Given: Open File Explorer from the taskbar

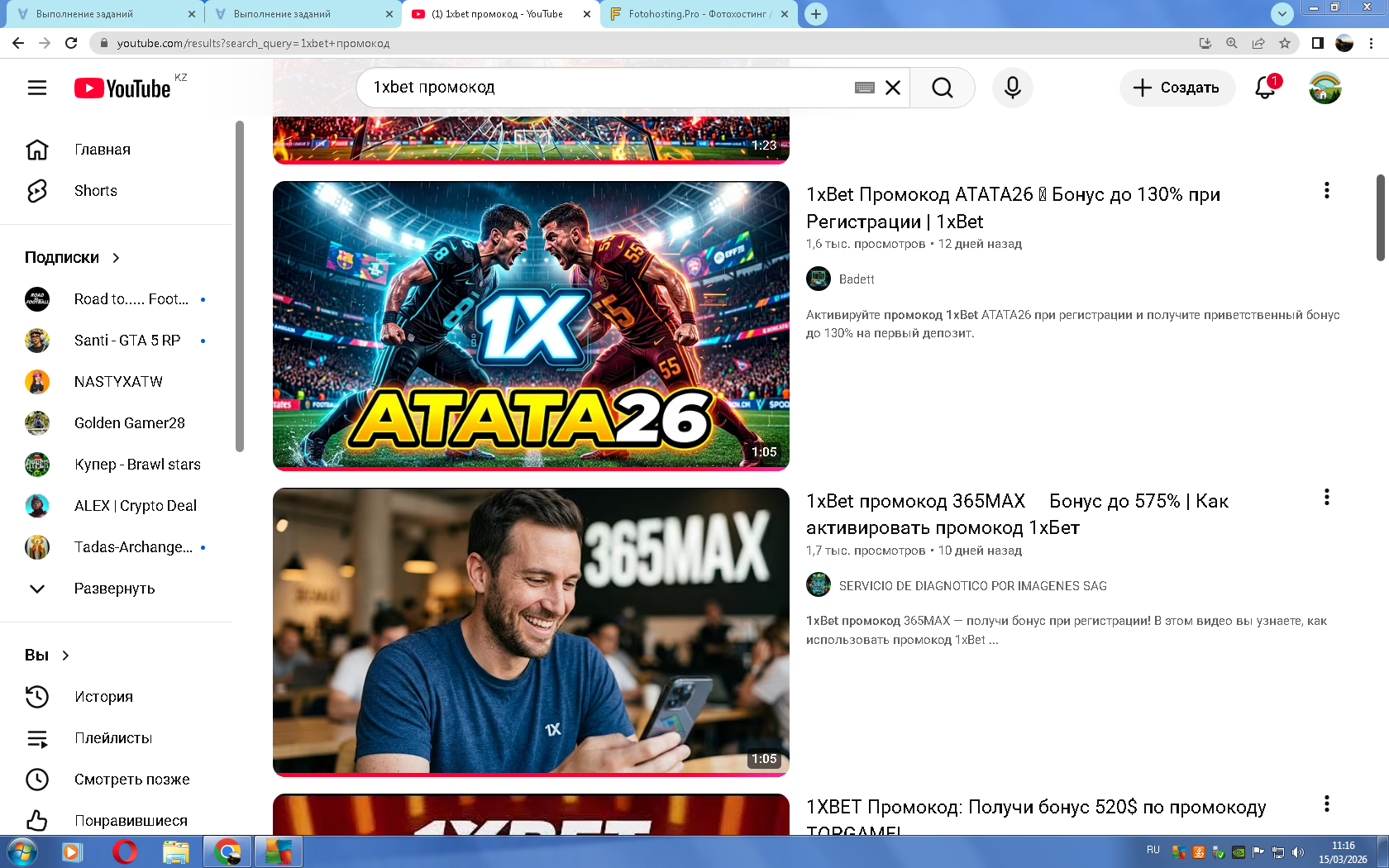Looking at the screenshot, I should tap(175, 851).
